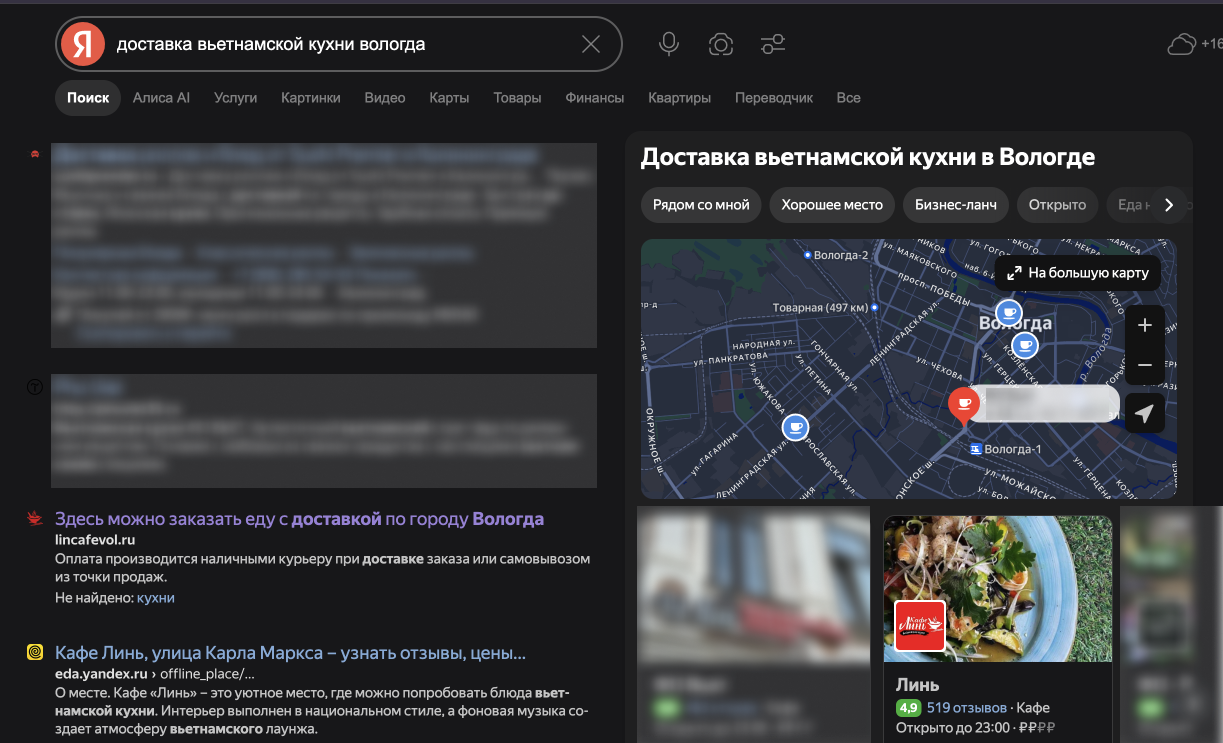
Task: Switch to the Алиса AI tab
Action: (161, 98)
